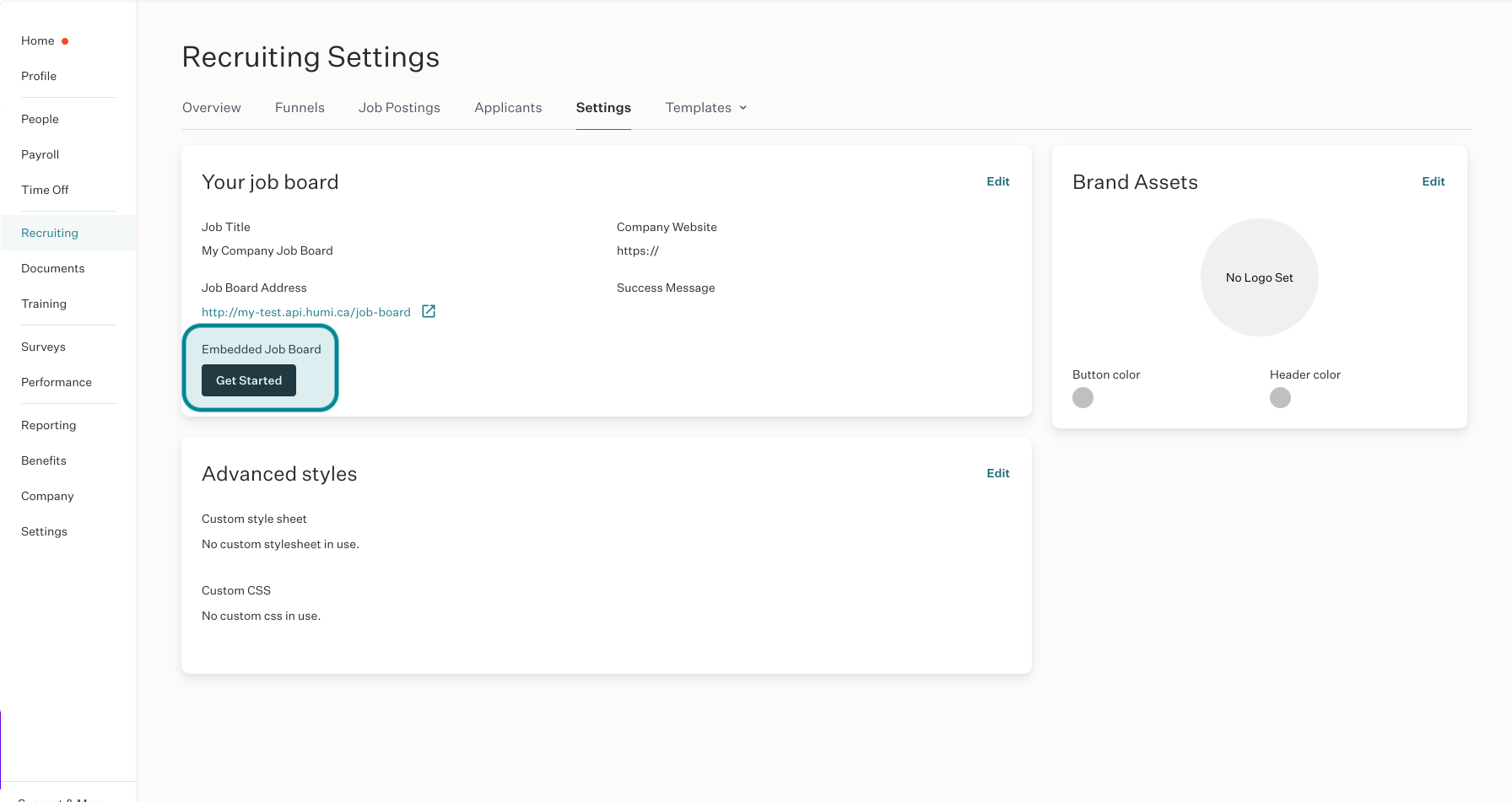Click the No Logo Set placeholder
This screenshot has width=1512, height=802.
point(1259,277)
